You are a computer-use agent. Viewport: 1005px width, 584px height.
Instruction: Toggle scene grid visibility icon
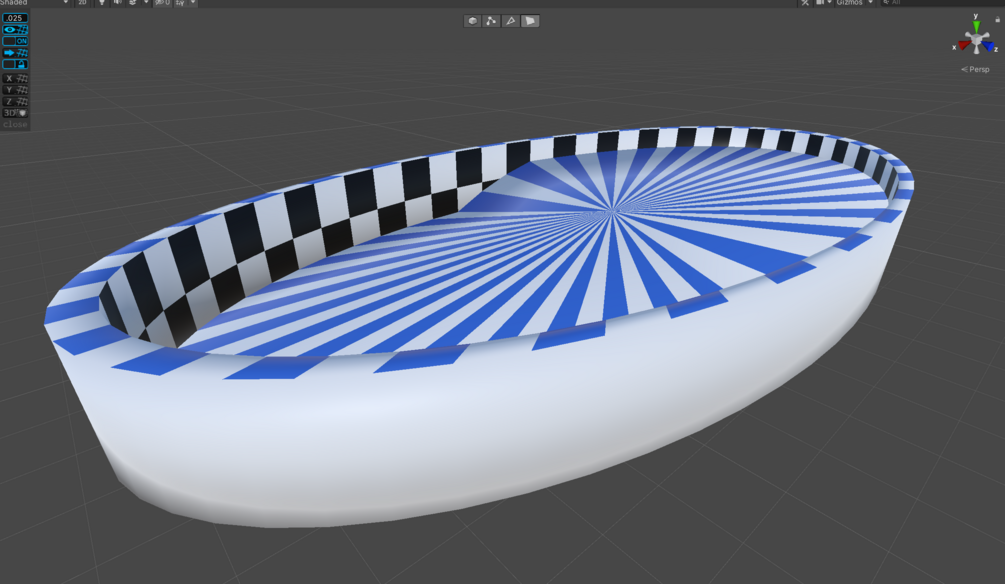(180, 3)
